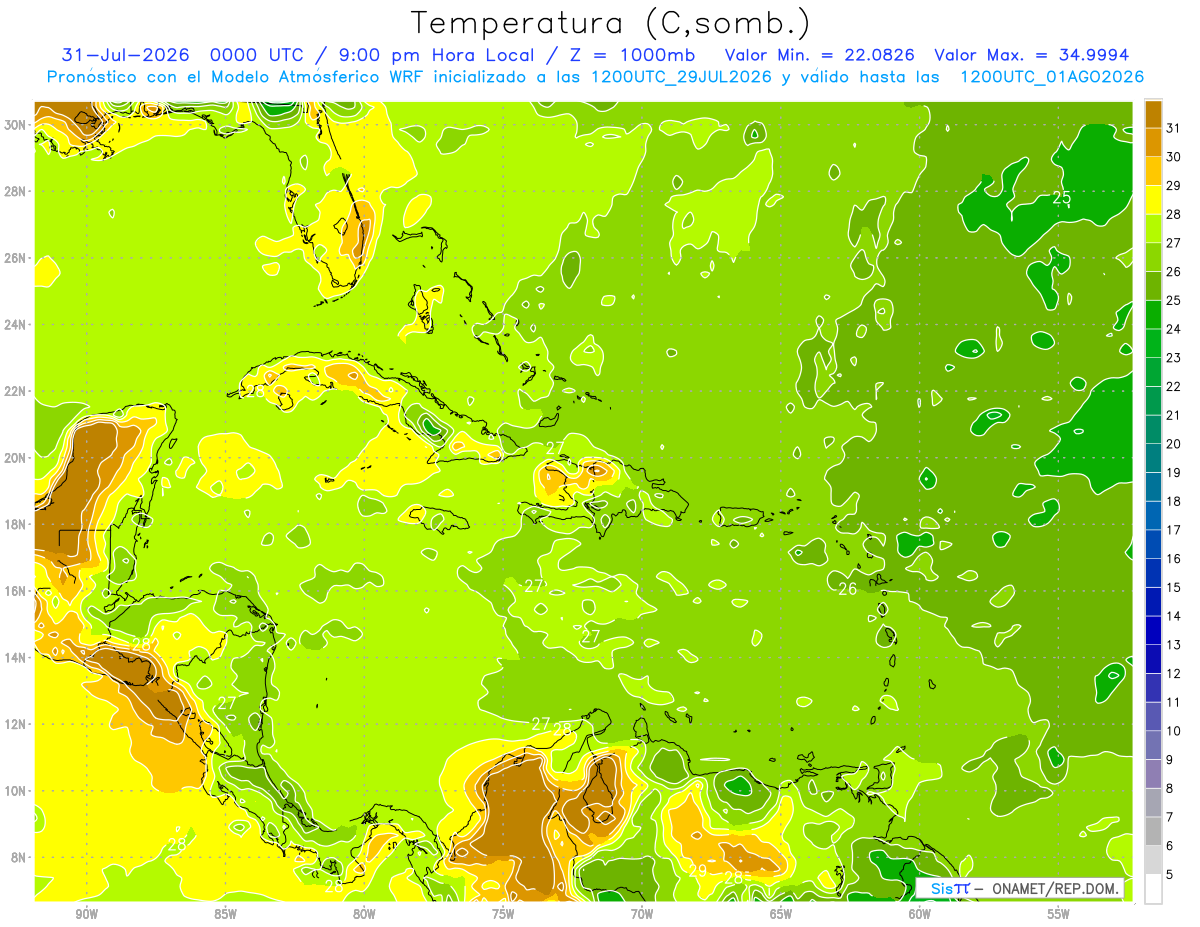Image resolution: width=1200 pixels, height=927 pixels.
Task: Click the '22N' latitude axis label
Action: click(17, 390)
